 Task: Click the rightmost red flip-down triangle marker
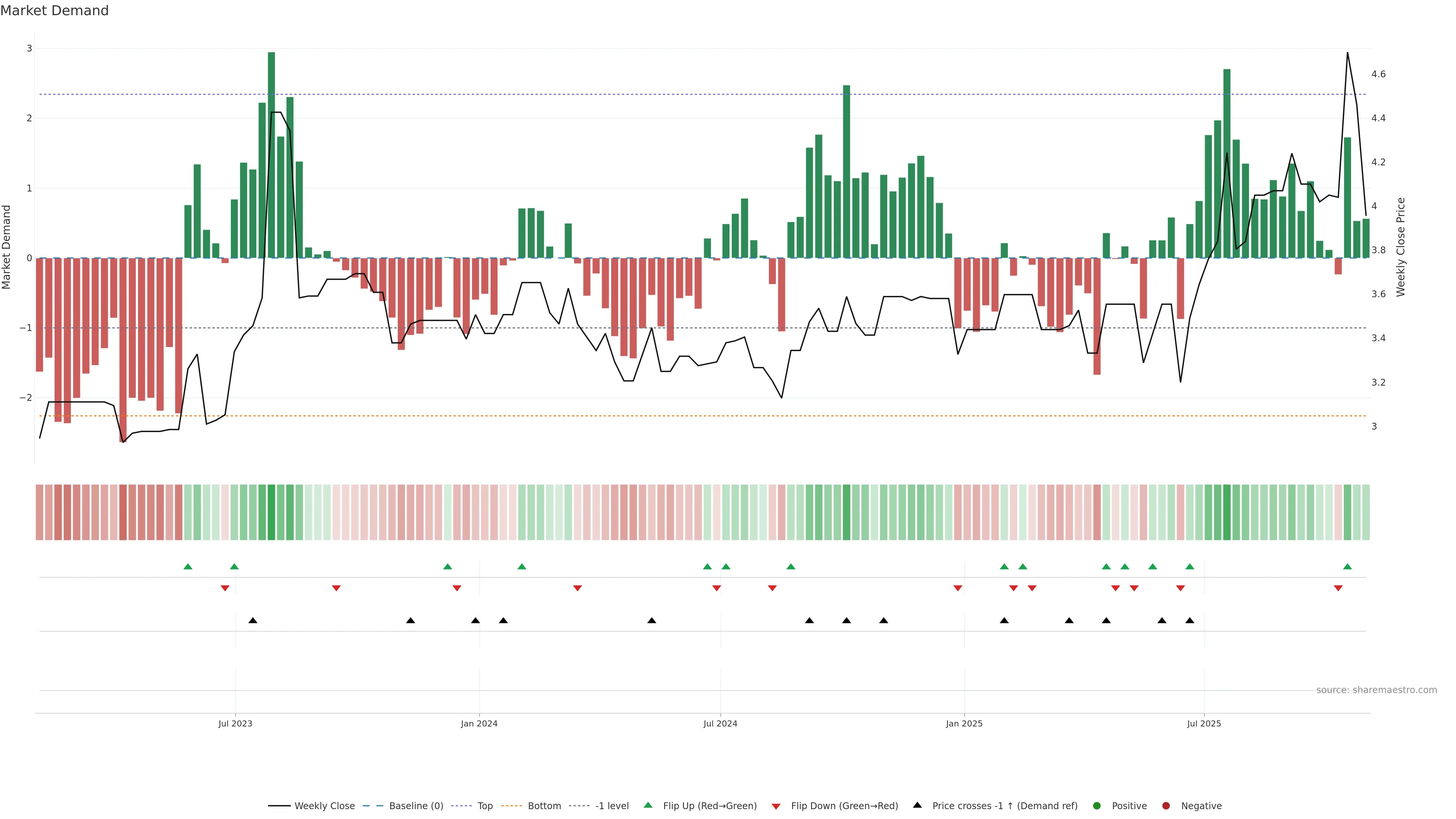coord(1338,588)
